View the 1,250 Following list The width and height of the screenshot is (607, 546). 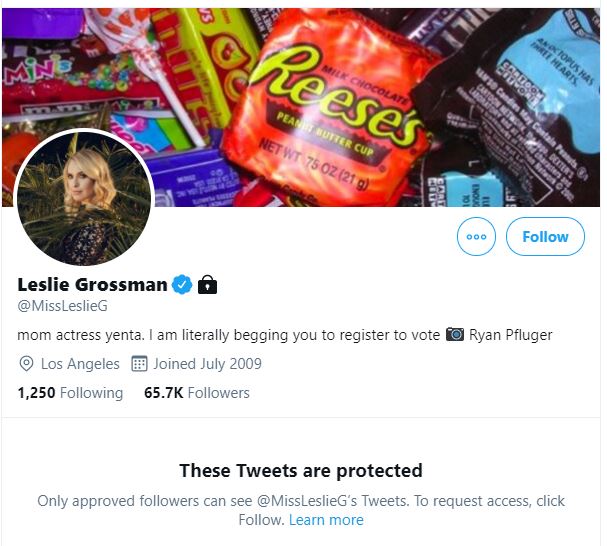70,393
